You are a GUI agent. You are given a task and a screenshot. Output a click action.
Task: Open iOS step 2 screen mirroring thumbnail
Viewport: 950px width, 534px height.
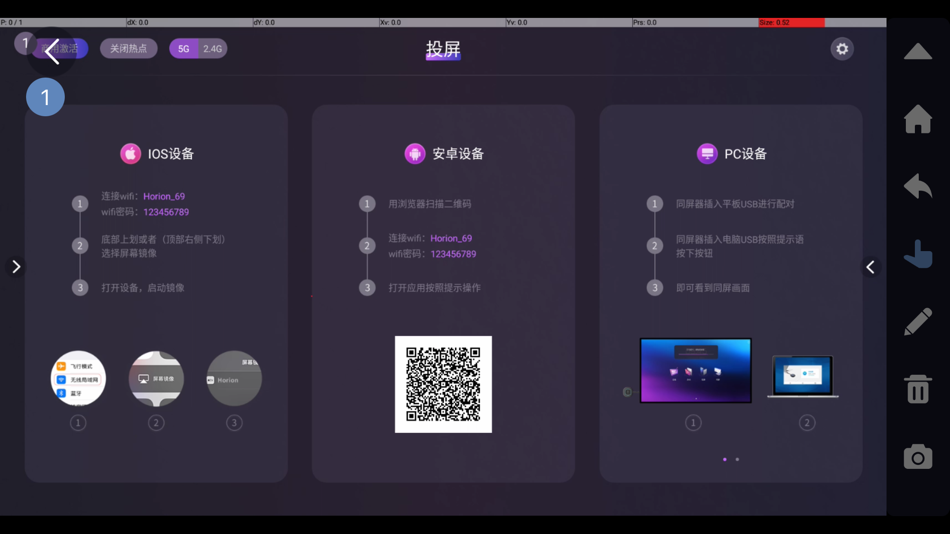pos(156,379)
